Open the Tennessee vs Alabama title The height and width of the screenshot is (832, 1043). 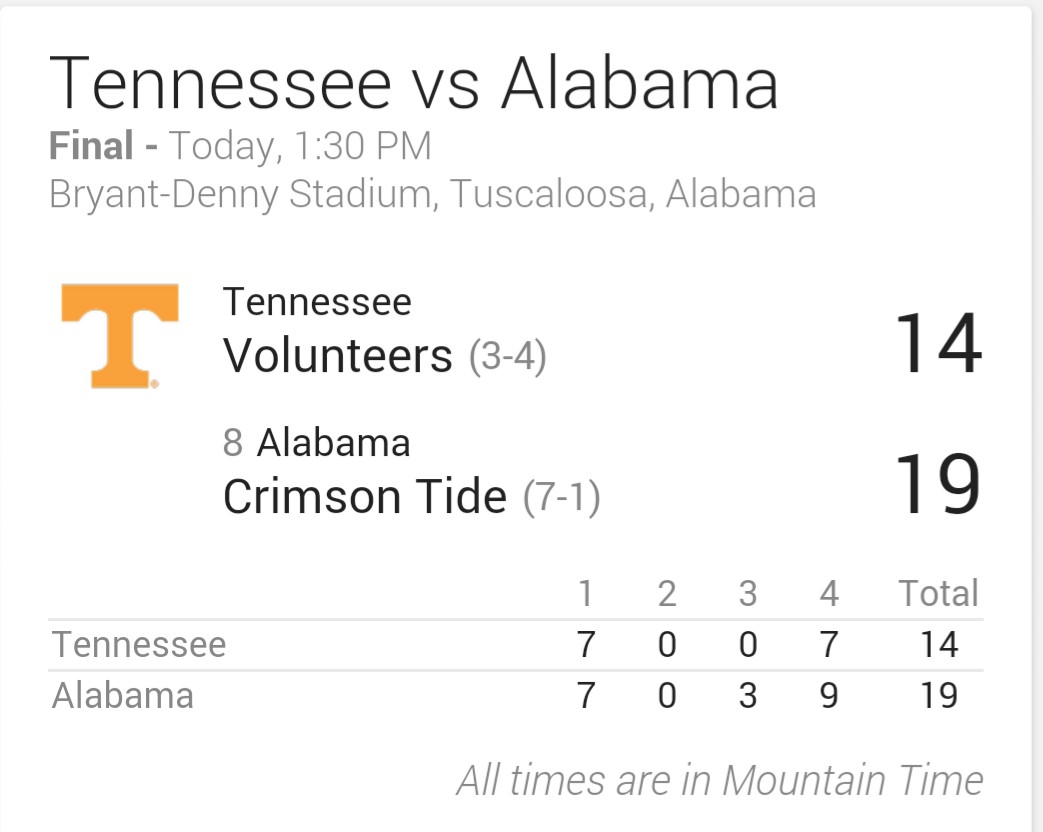(x=413, y=83)
